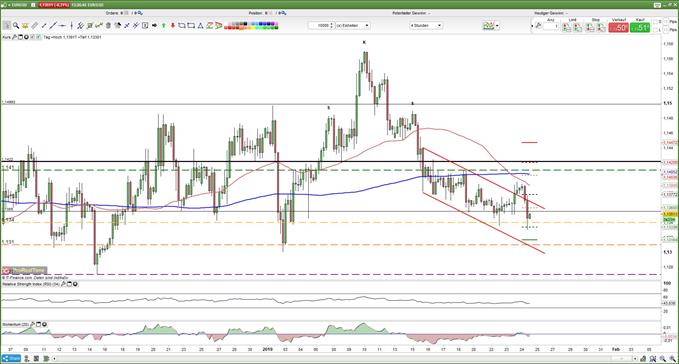679x364 pixels.
Task: Click the bottom horizontal chart scrollbar
Action: coord(344,359)
